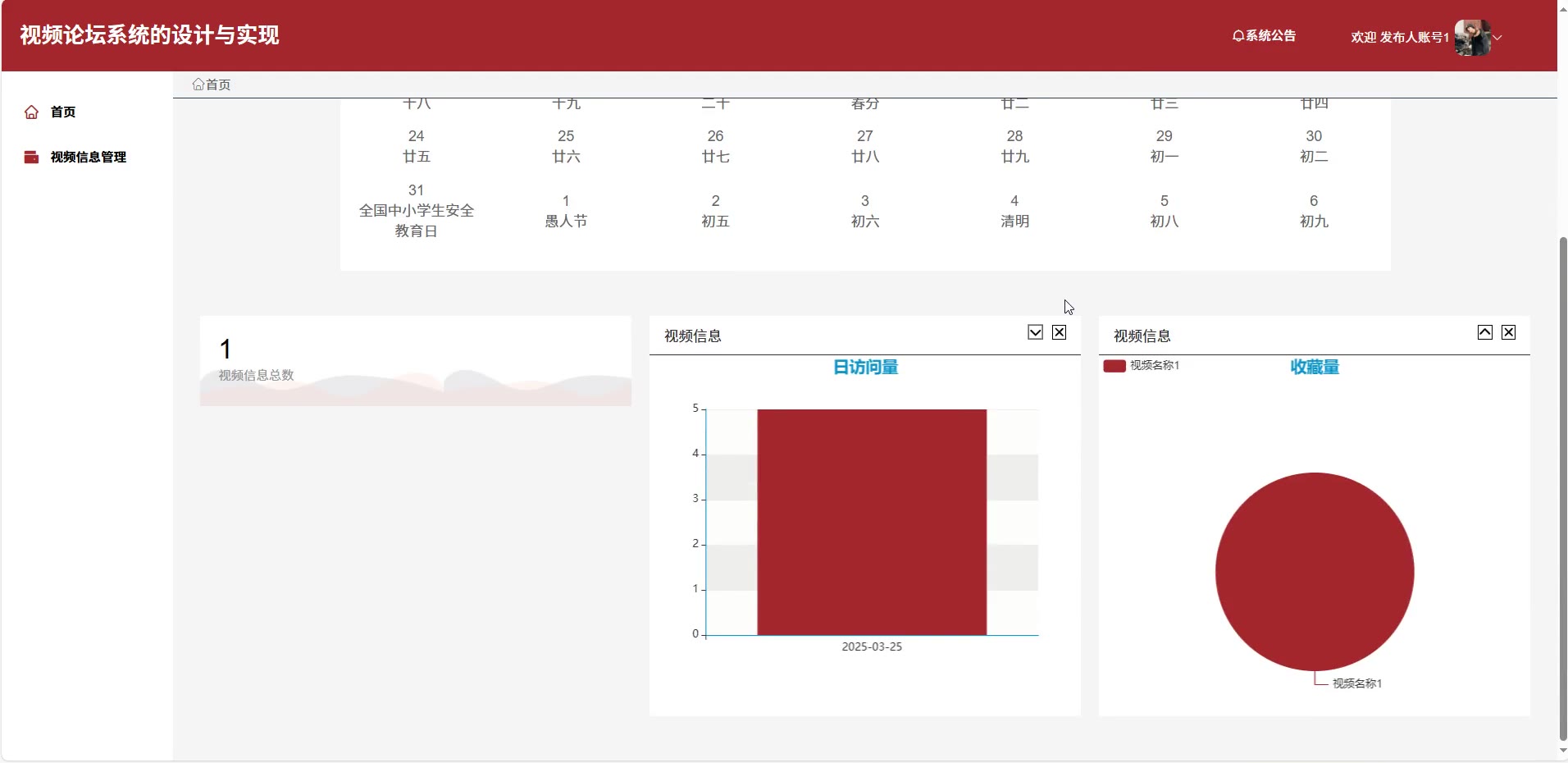Click the red bar for 2025-03-25
Screen dimensions: 1568x763
coord(871,522)
